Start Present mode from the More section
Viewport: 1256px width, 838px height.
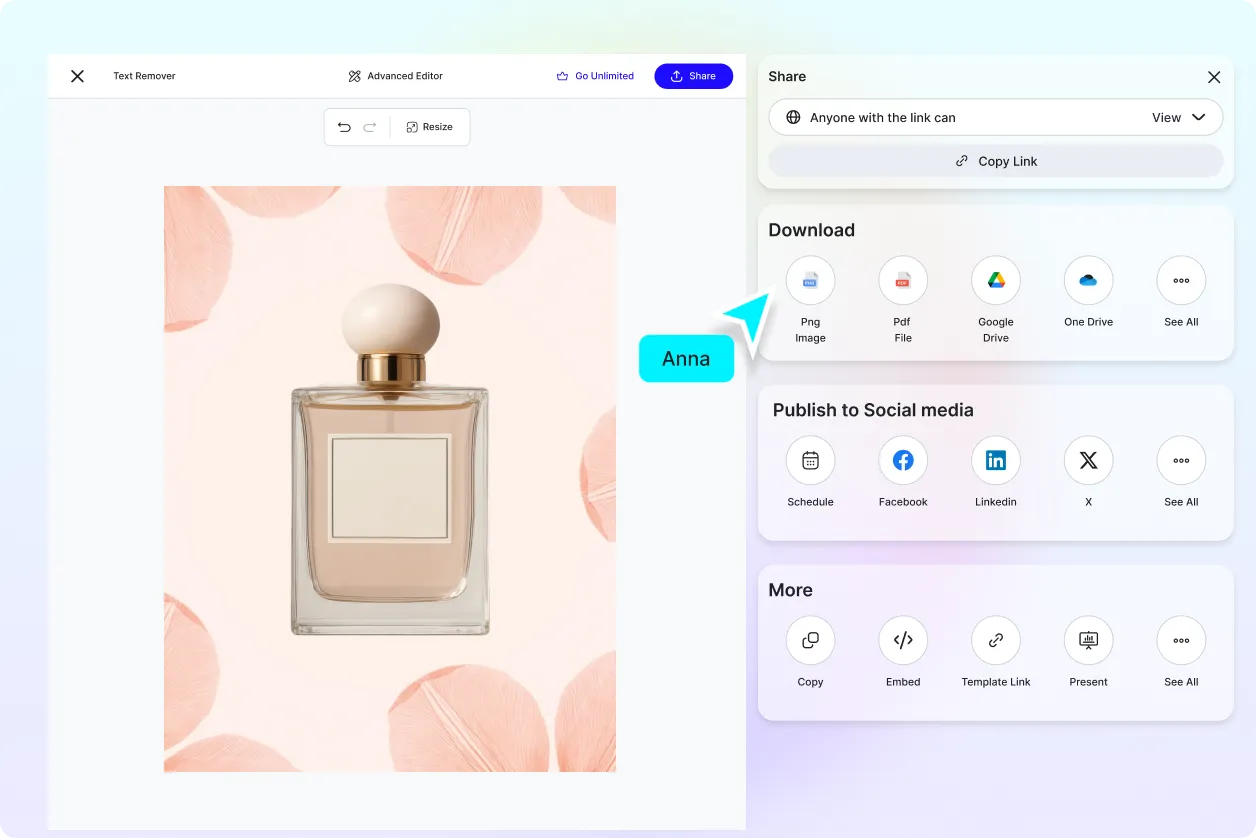coord(1088,640)
